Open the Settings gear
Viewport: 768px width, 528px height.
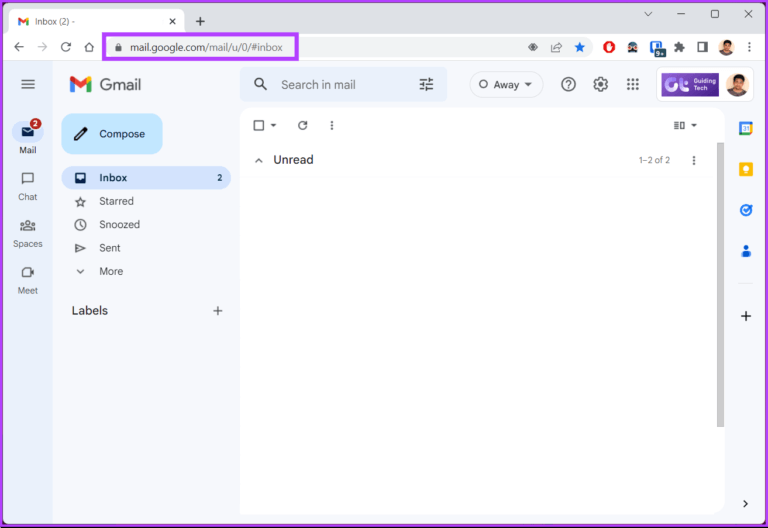(600, 85)
